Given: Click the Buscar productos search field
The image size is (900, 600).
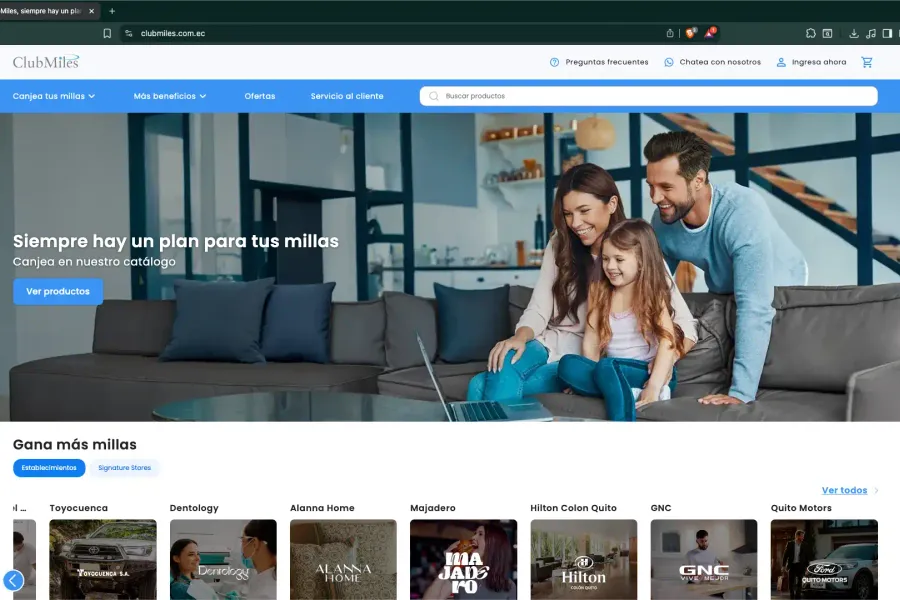Looking at the screenshot, I should pos(650,96).
